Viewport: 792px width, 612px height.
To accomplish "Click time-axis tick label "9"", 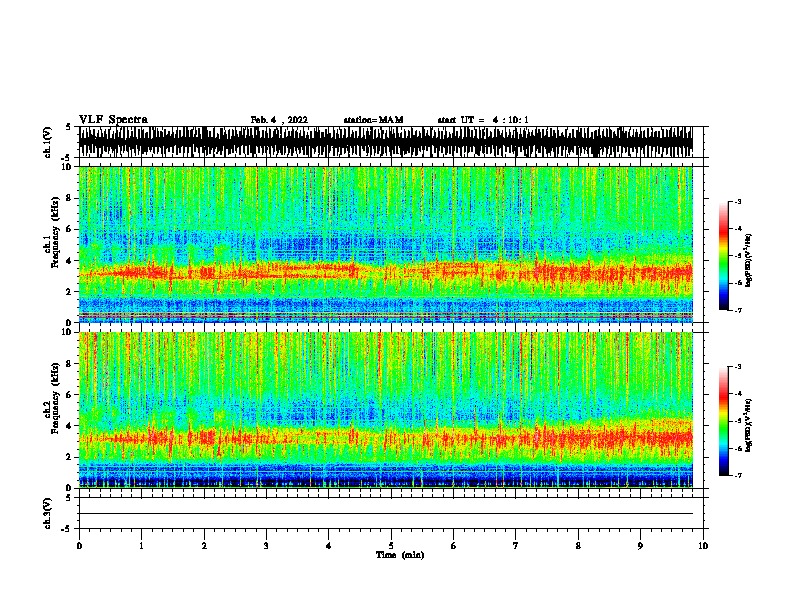I will [640, 546].
